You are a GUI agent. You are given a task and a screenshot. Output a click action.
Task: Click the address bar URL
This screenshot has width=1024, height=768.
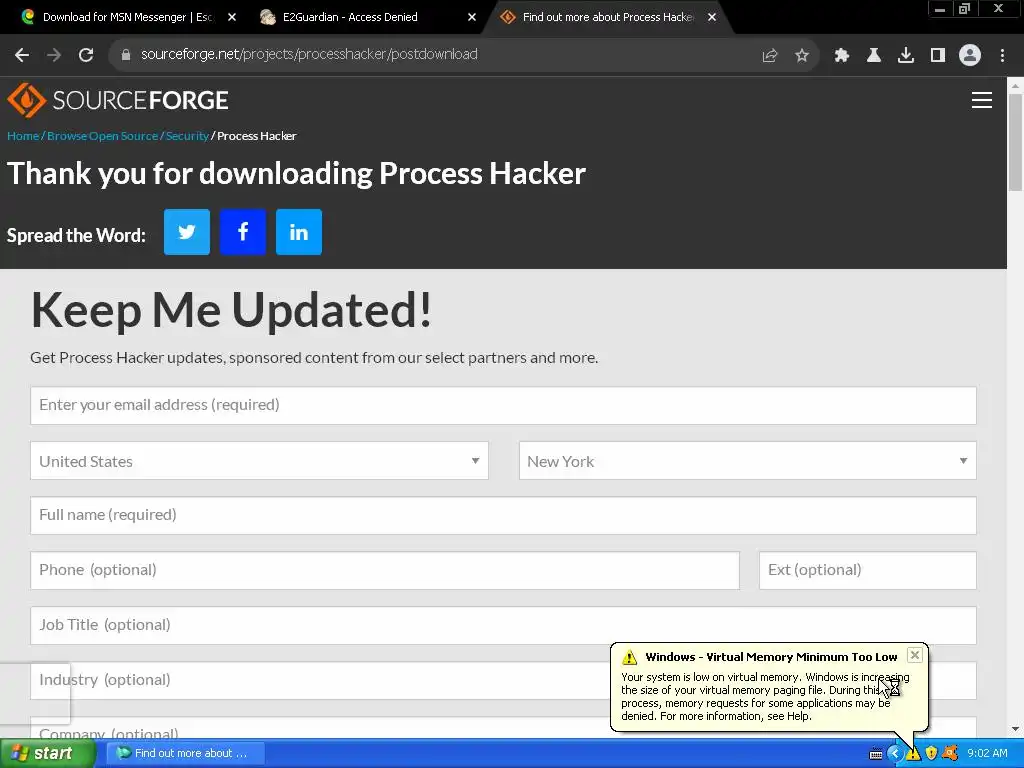(x=309, y=54)
